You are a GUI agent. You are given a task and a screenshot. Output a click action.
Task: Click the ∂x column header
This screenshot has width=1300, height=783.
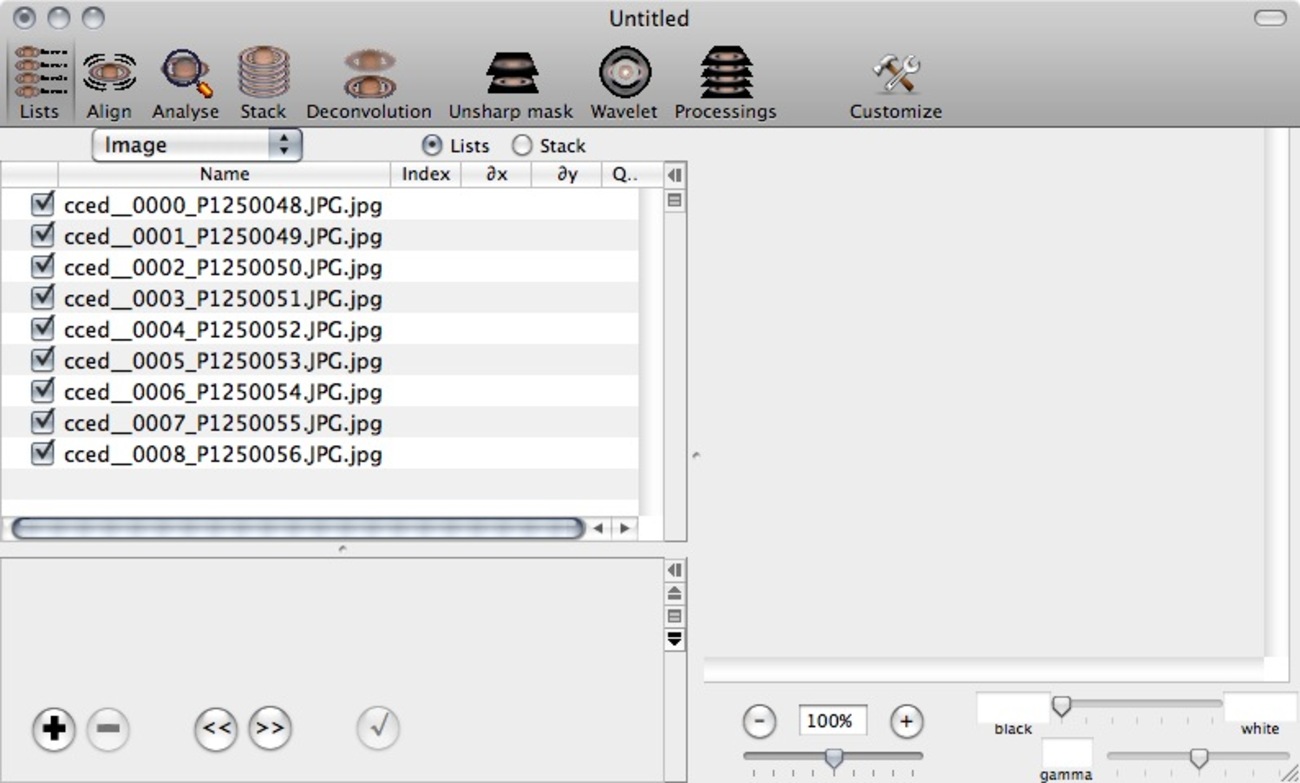click(497, 174)
